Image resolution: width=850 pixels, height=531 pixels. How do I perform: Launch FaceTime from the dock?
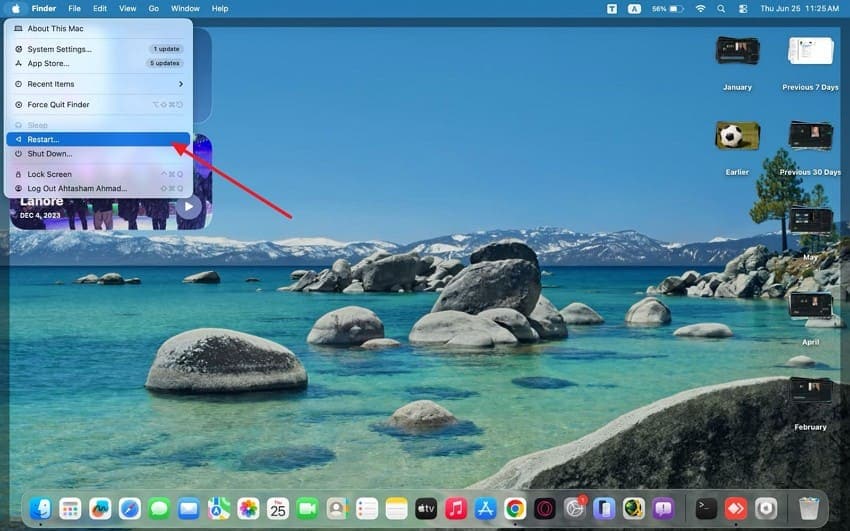tap(307, 509)
